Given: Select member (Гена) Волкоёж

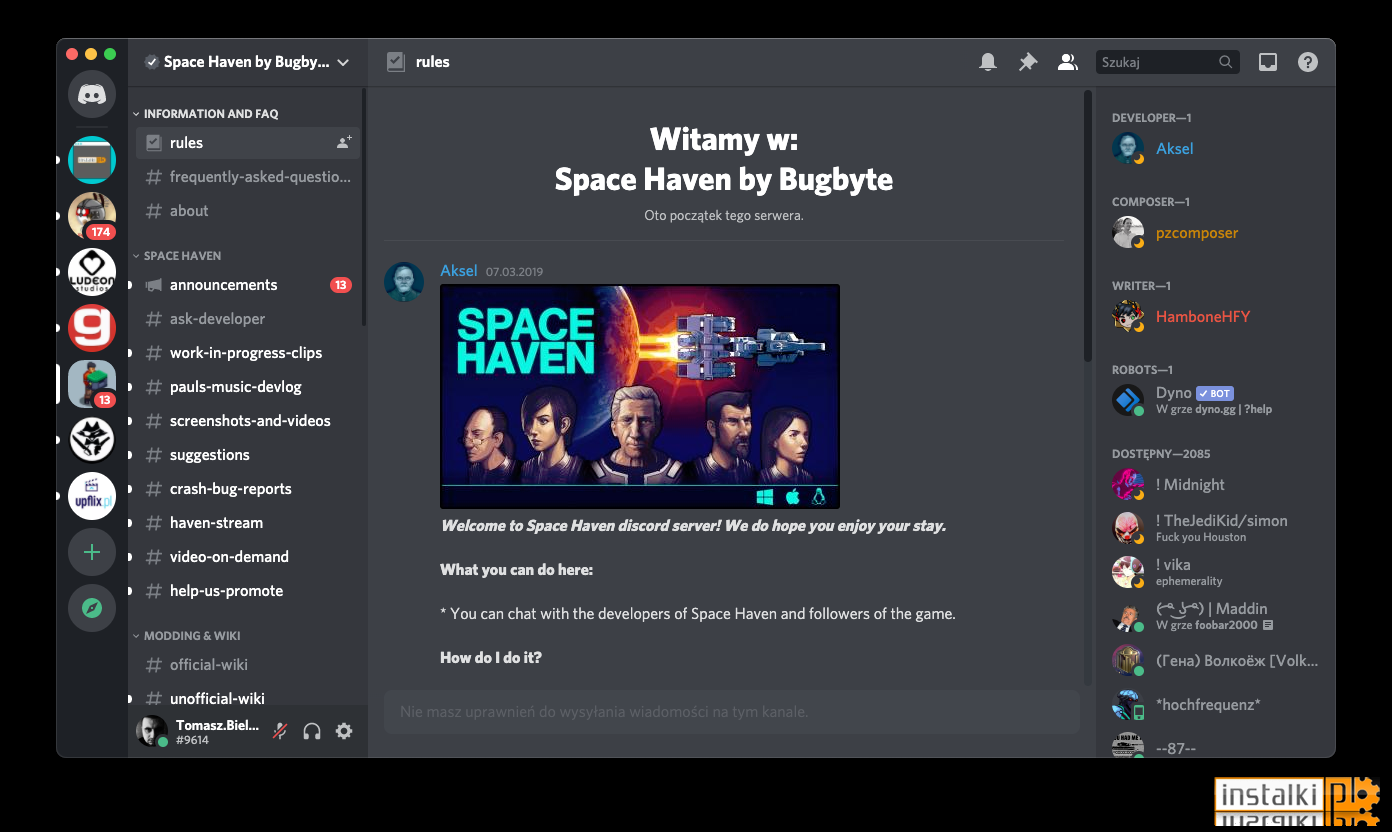Looking at the screenshot, I should click(x=1216, y=660).
